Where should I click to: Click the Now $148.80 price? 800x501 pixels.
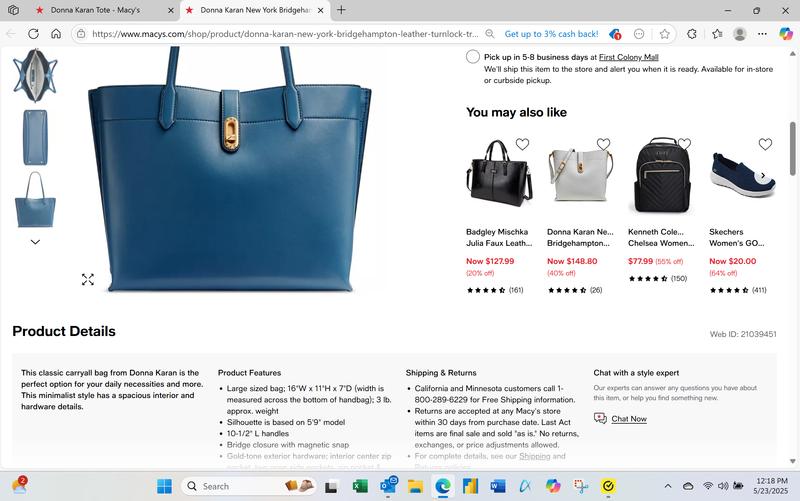[572, 261]
